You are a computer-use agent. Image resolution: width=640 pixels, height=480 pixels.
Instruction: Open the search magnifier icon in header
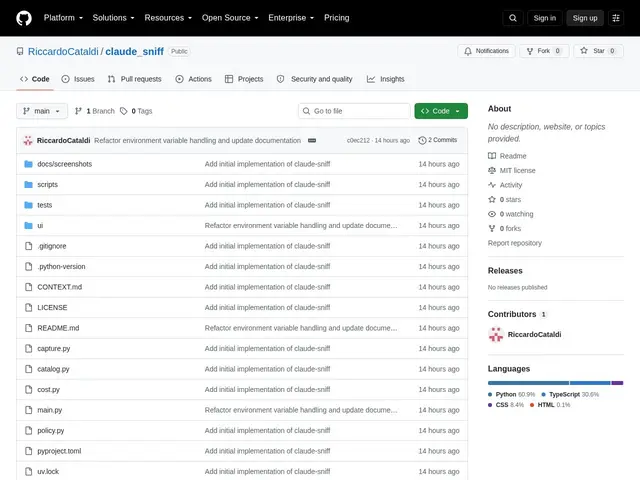point(513,18)
